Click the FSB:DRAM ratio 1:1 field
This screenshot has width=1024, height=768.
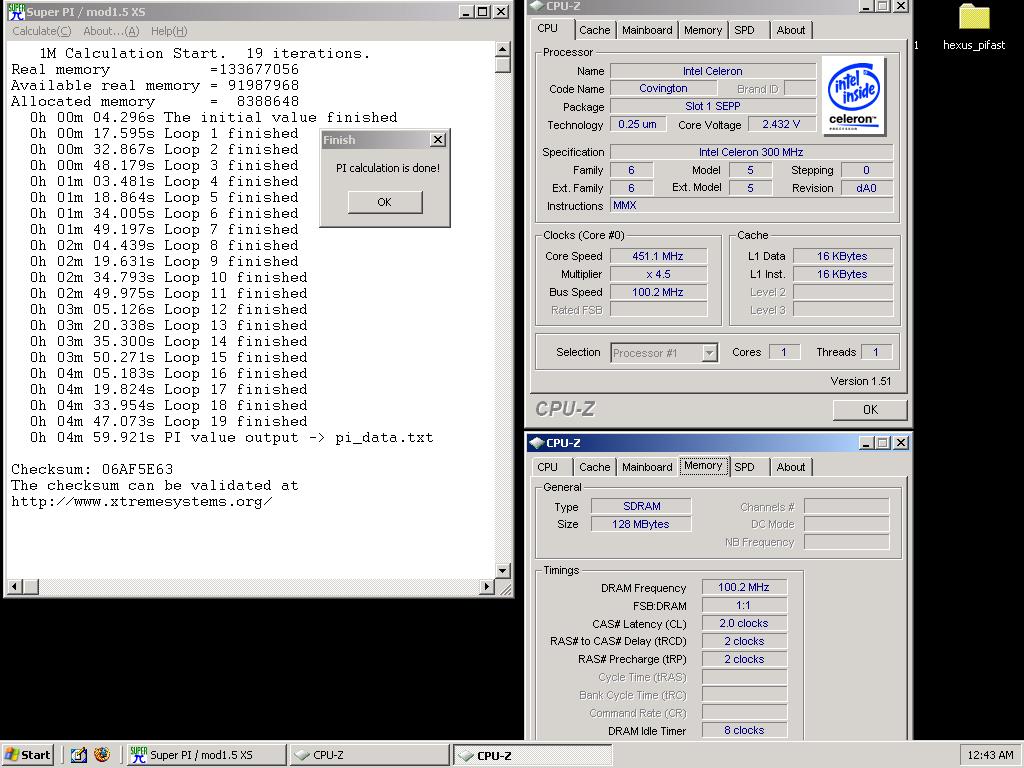click(x=744, y=605)
